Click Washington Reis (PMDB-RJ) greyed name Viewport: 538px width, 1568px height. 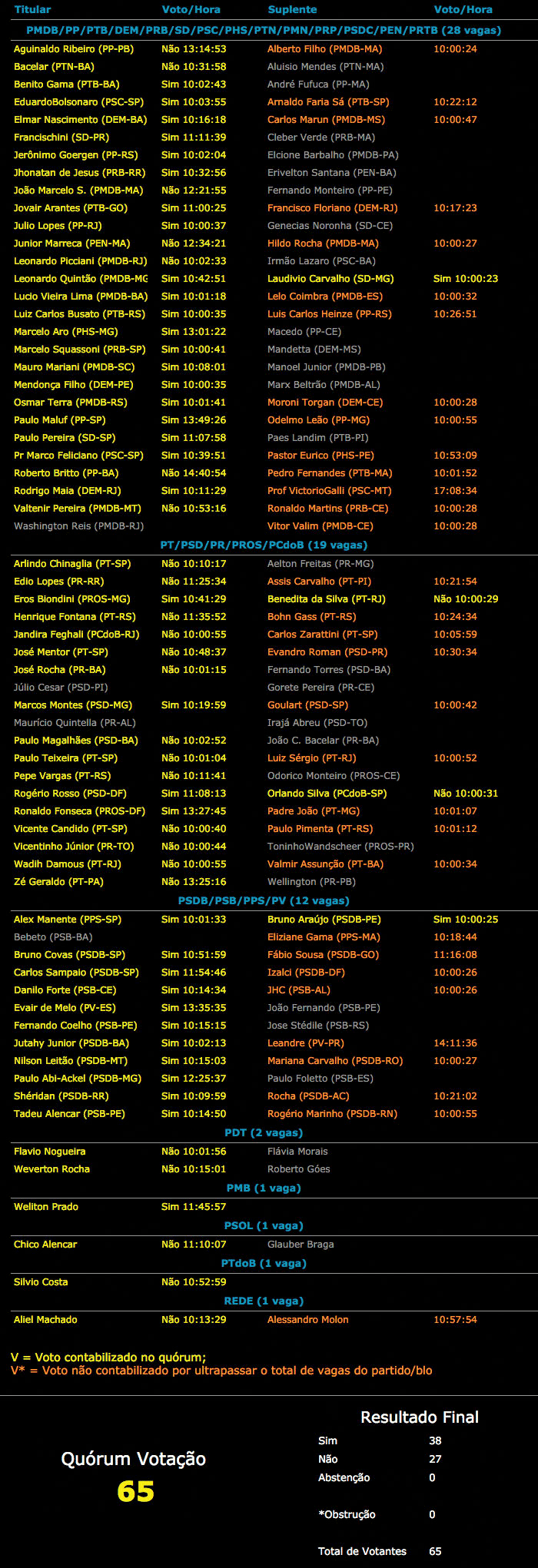tap(78, 526)
